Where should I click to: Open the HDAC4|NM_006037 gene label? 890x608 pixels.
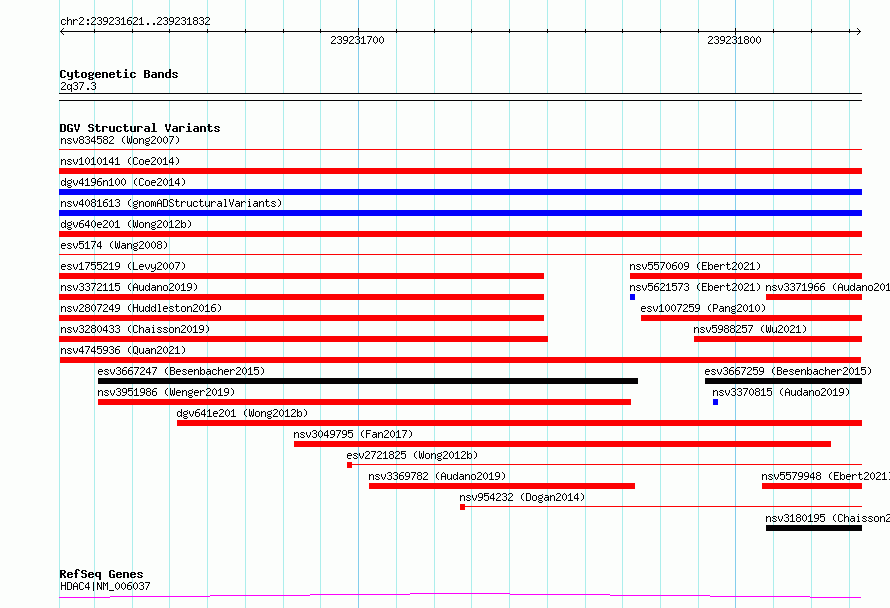[105, 586]
